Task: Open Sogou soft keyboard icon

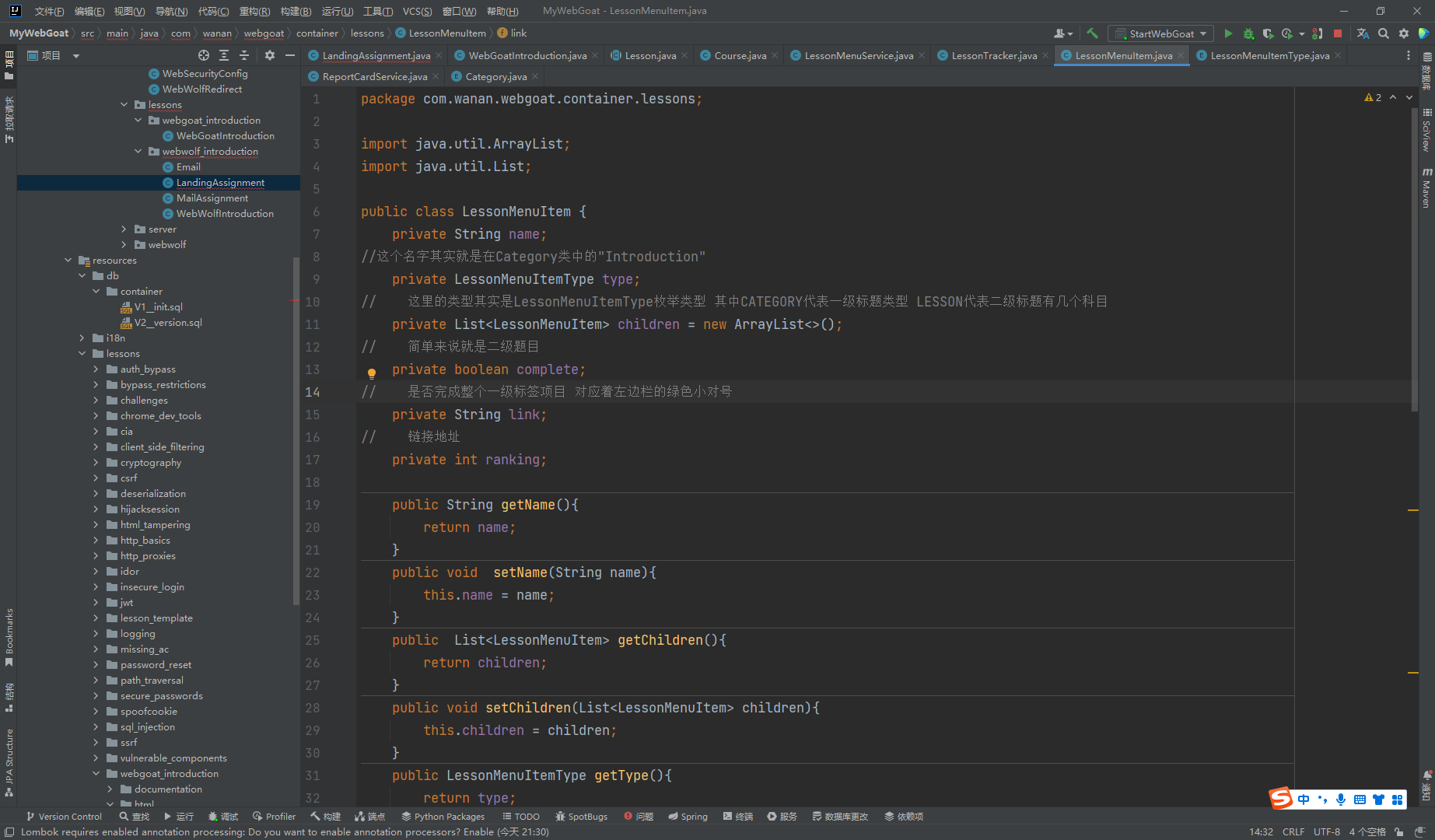Action: [x=1360, y=800]
